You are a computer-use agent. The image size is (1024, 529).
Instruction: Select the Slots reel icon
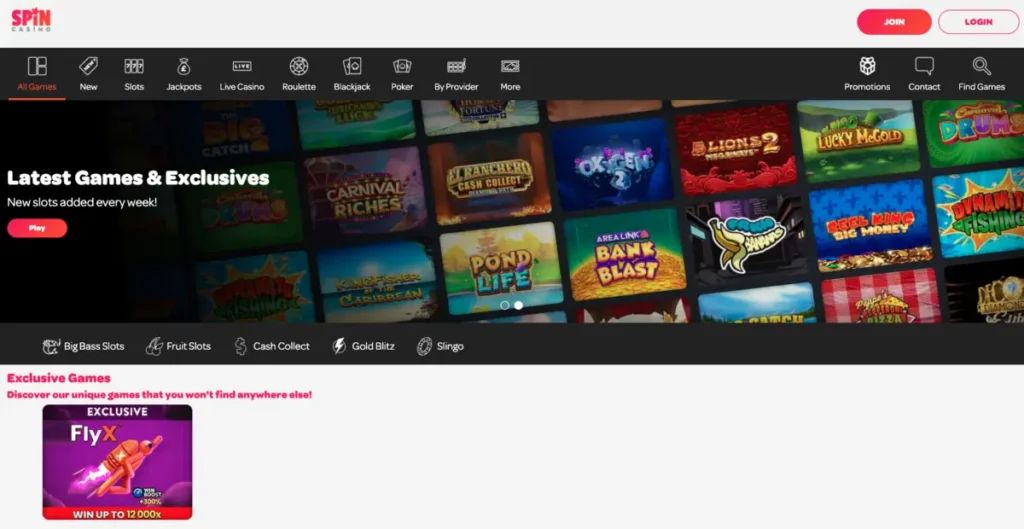(x=134, y=66)
